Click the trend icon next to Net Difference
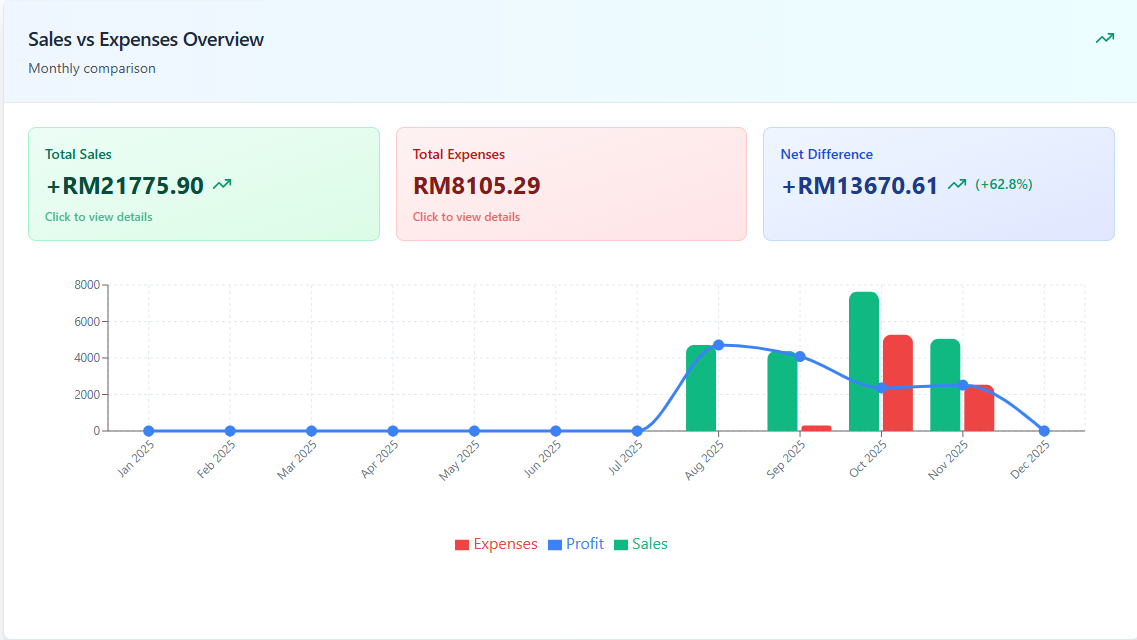Viewport: 1137px width, 640px height. coord(957,185)
